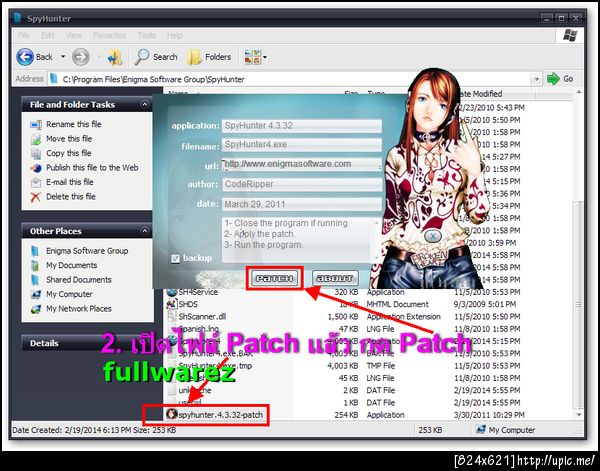Click the SHDS document icon

click(172, 305)
